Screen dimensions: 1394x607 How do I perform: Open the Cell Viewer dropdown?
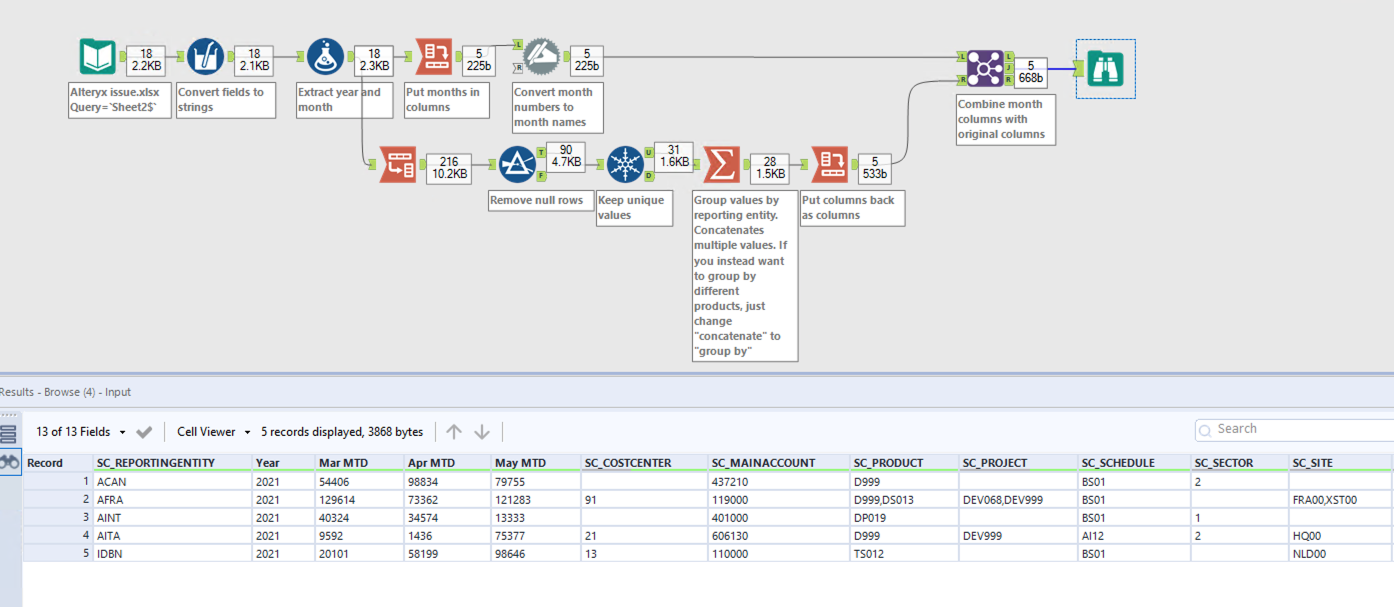(x=210, y=431)
